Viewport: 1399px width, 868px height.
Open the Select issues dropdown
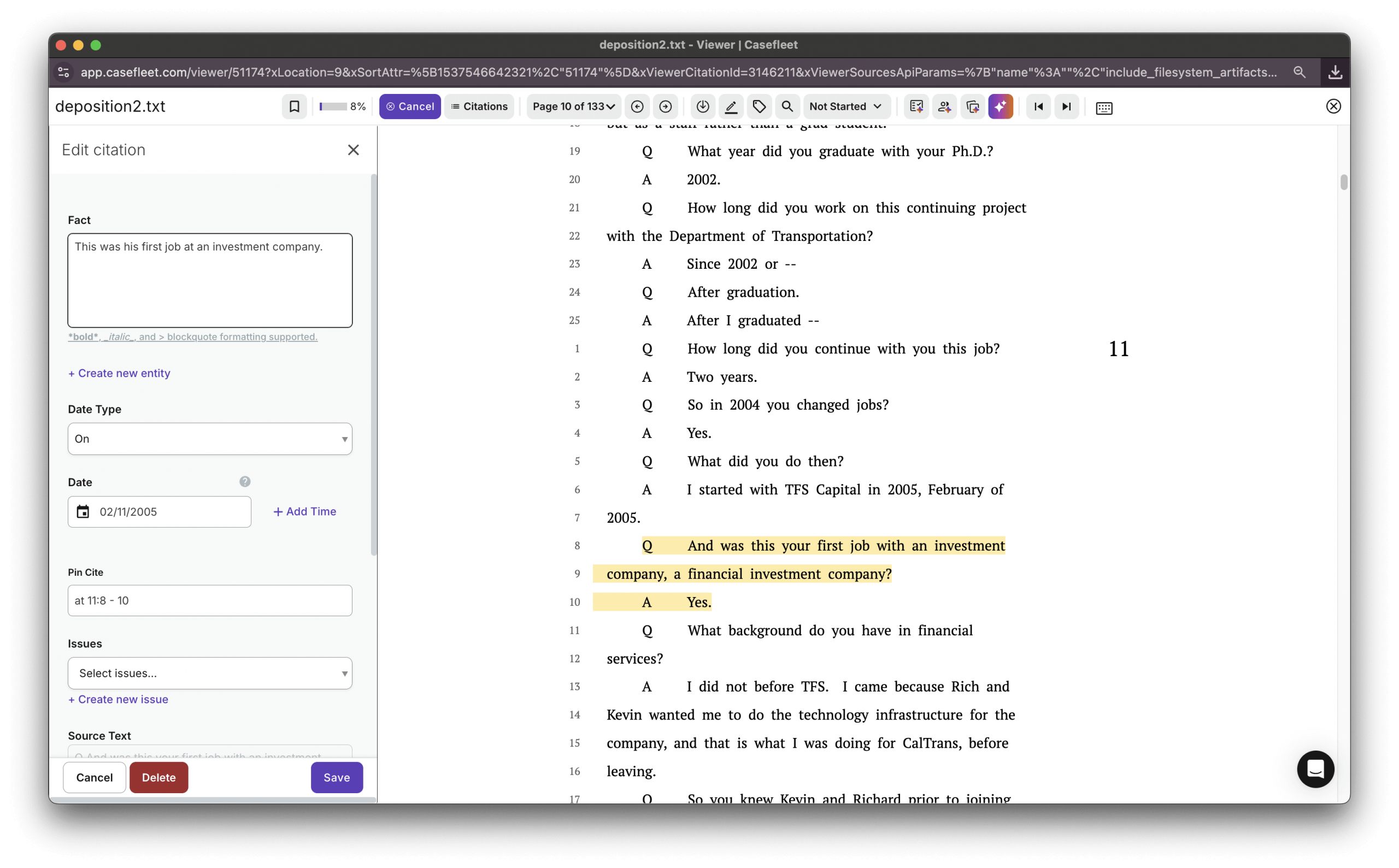pyautogui.click(x=210, y=673)
